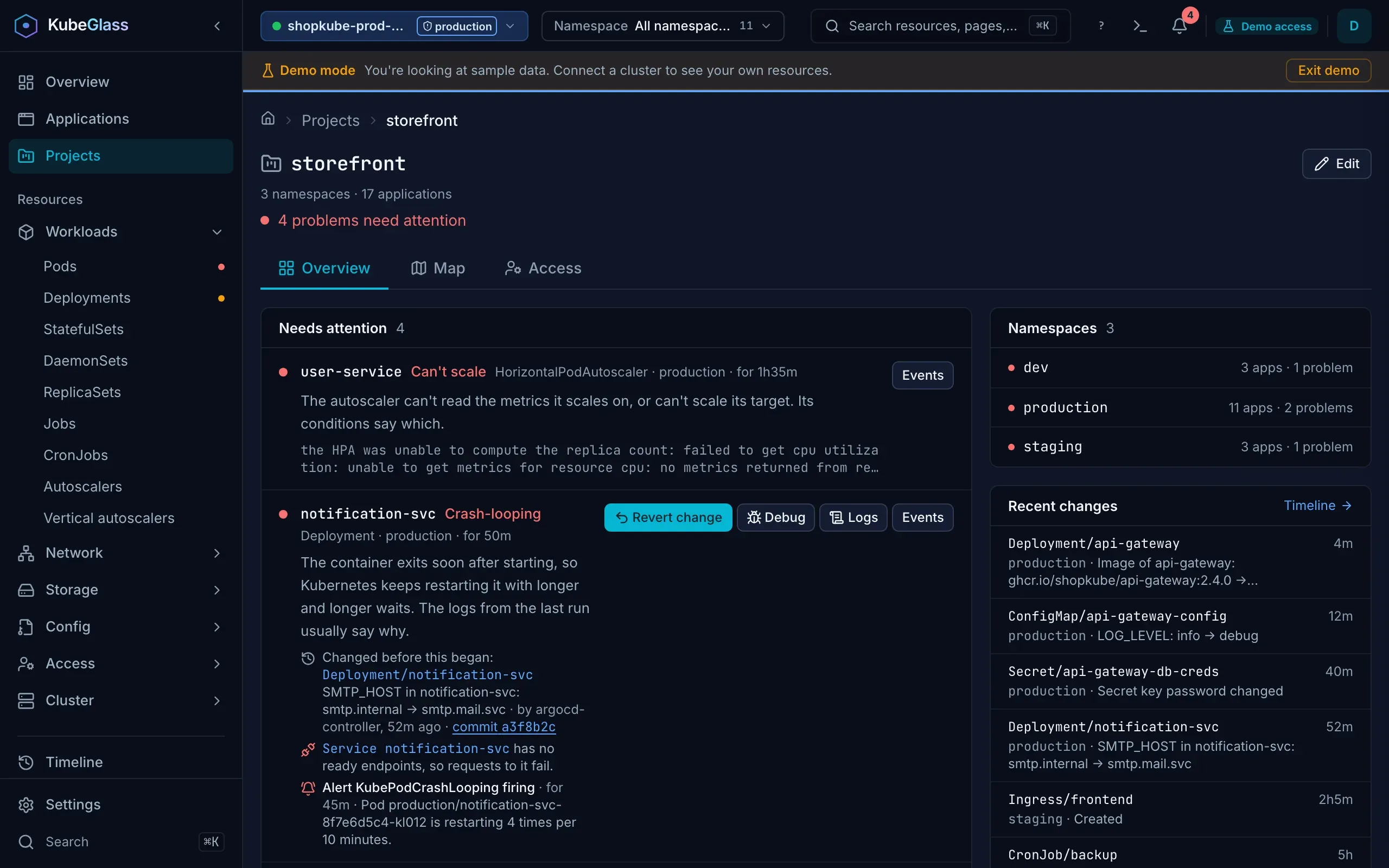This screenshot has width=1389, height=868.
Task: Switch to the Map tab
Action: [x=438, y=269]
